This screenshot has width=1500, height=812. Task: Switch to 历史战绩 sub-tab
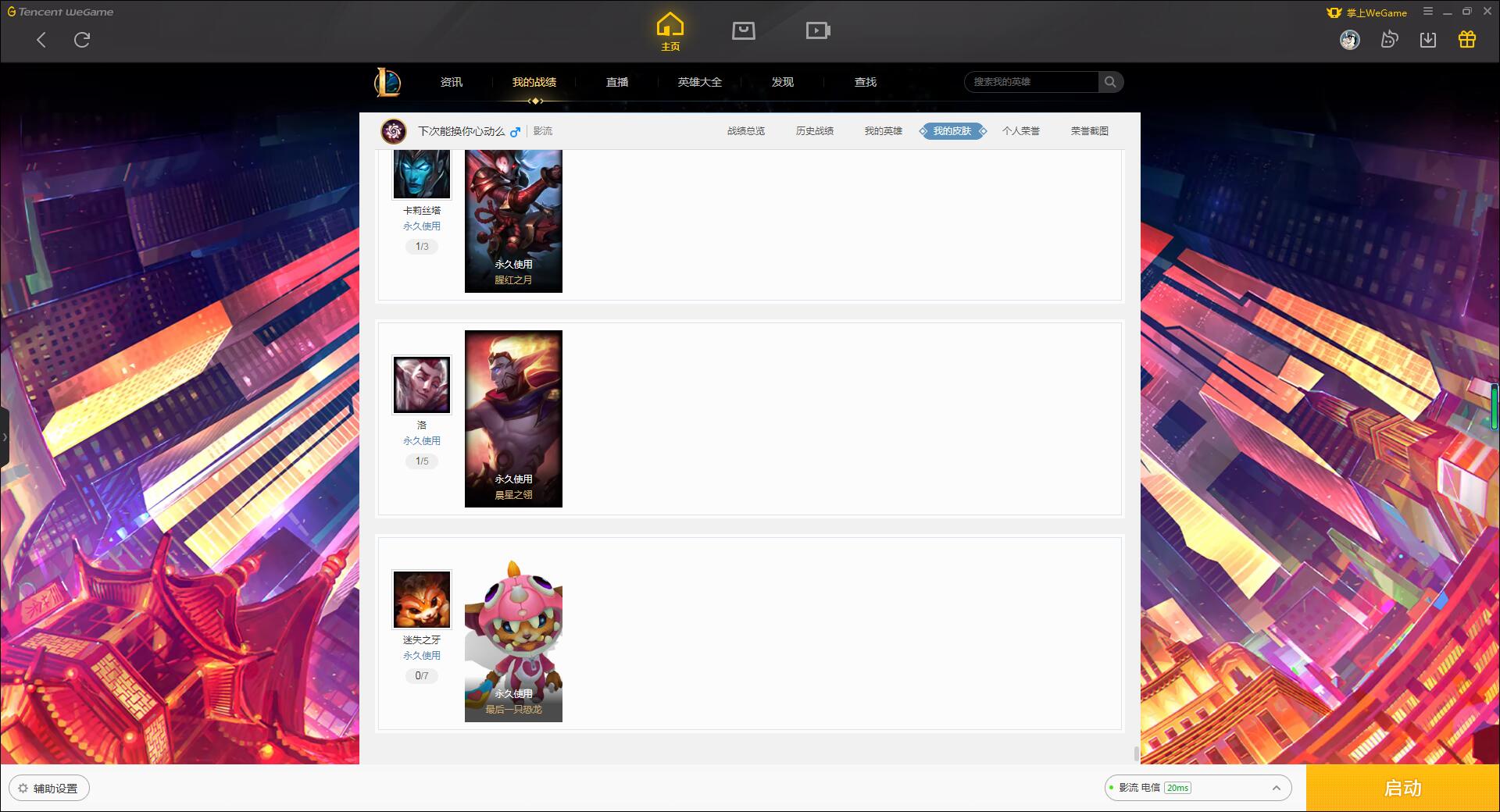pos(815,131)
